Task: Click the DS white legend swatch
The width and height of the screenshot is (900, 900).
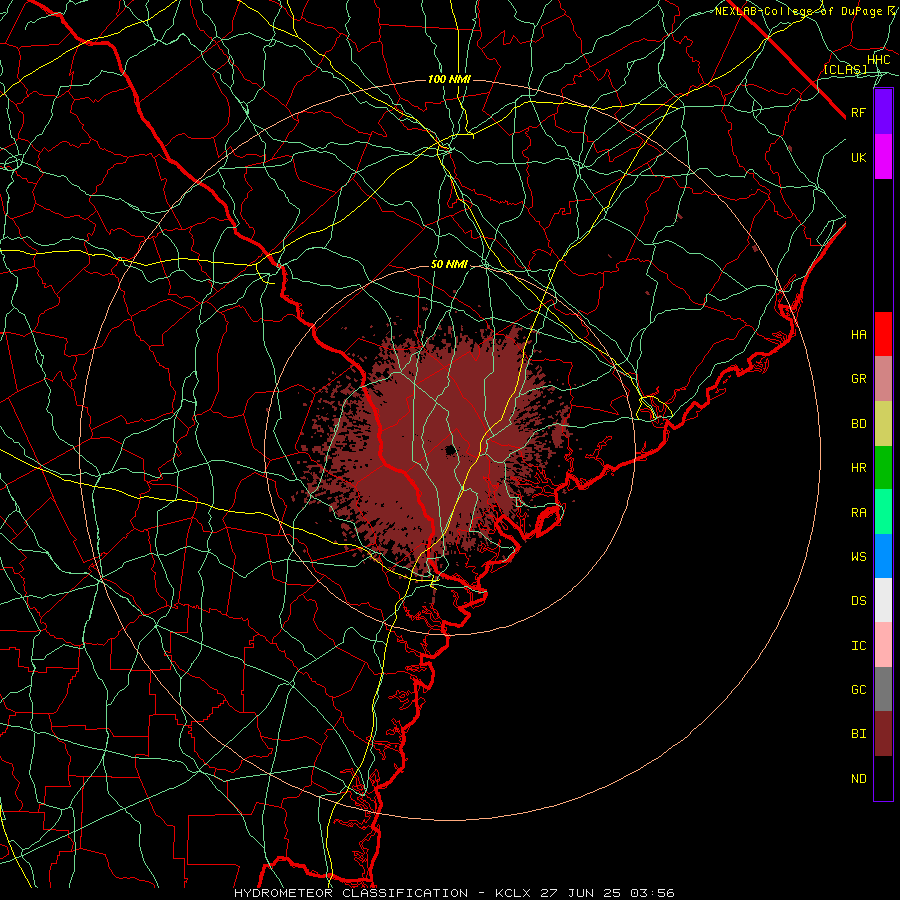Action: click(x=883, y=600)
